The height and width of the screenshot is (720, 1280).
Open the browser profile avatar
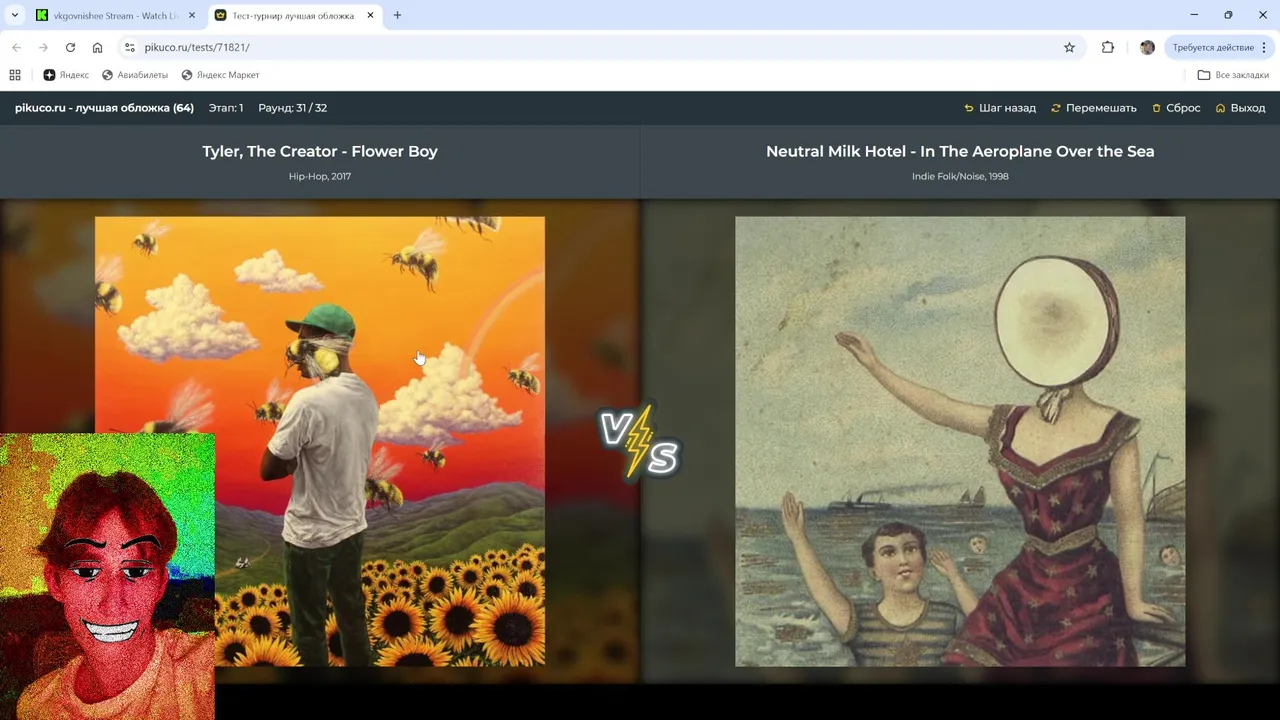point(1147,47)
